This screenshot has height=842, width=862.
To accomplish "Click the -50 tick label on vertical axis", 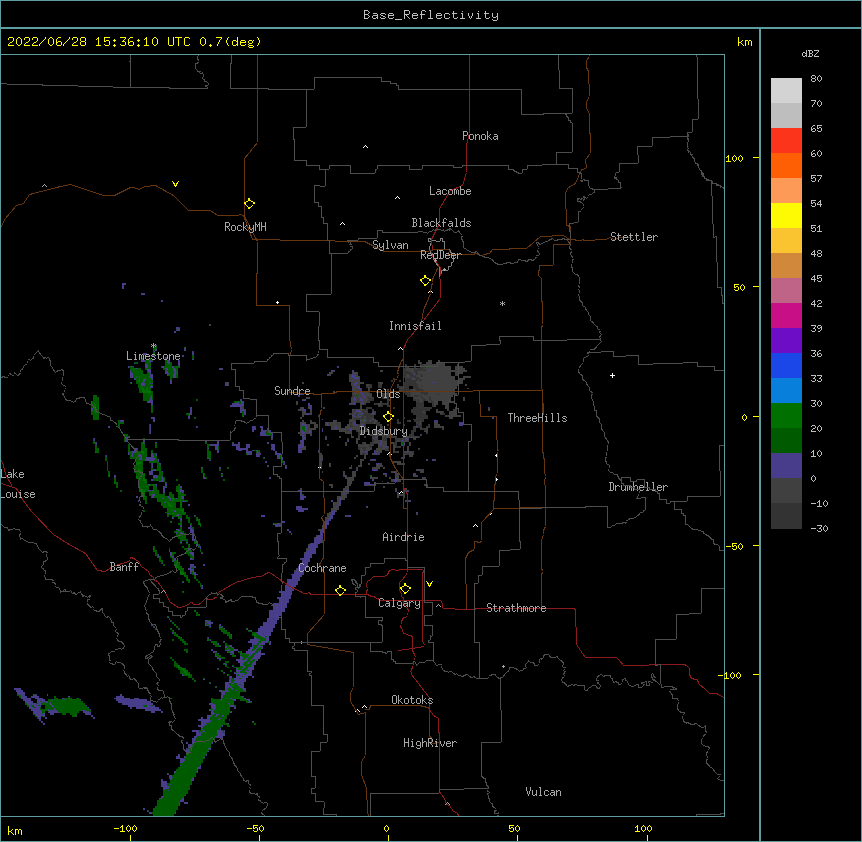I will (734, 546).
